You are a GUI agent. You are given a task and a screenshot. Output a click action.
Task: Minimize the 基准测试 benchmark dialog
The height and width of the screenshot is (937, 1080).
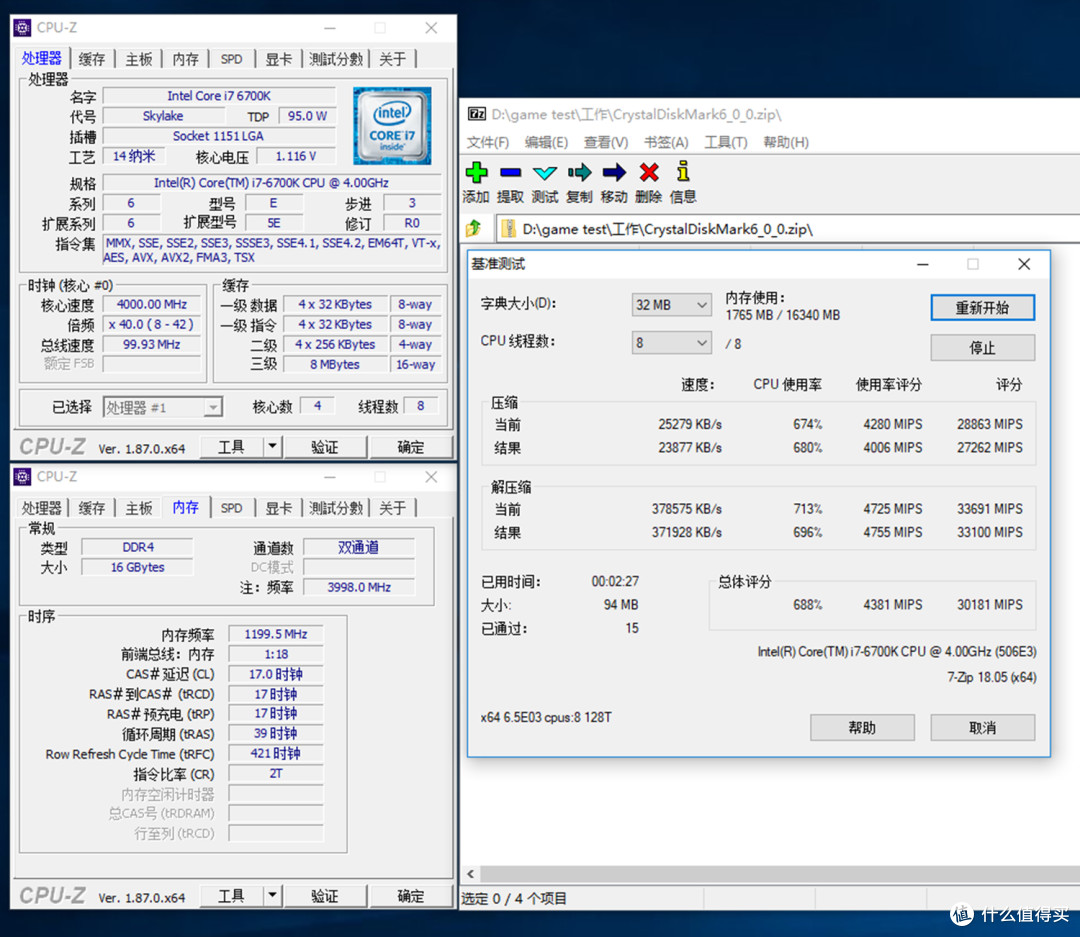[922, 264]
